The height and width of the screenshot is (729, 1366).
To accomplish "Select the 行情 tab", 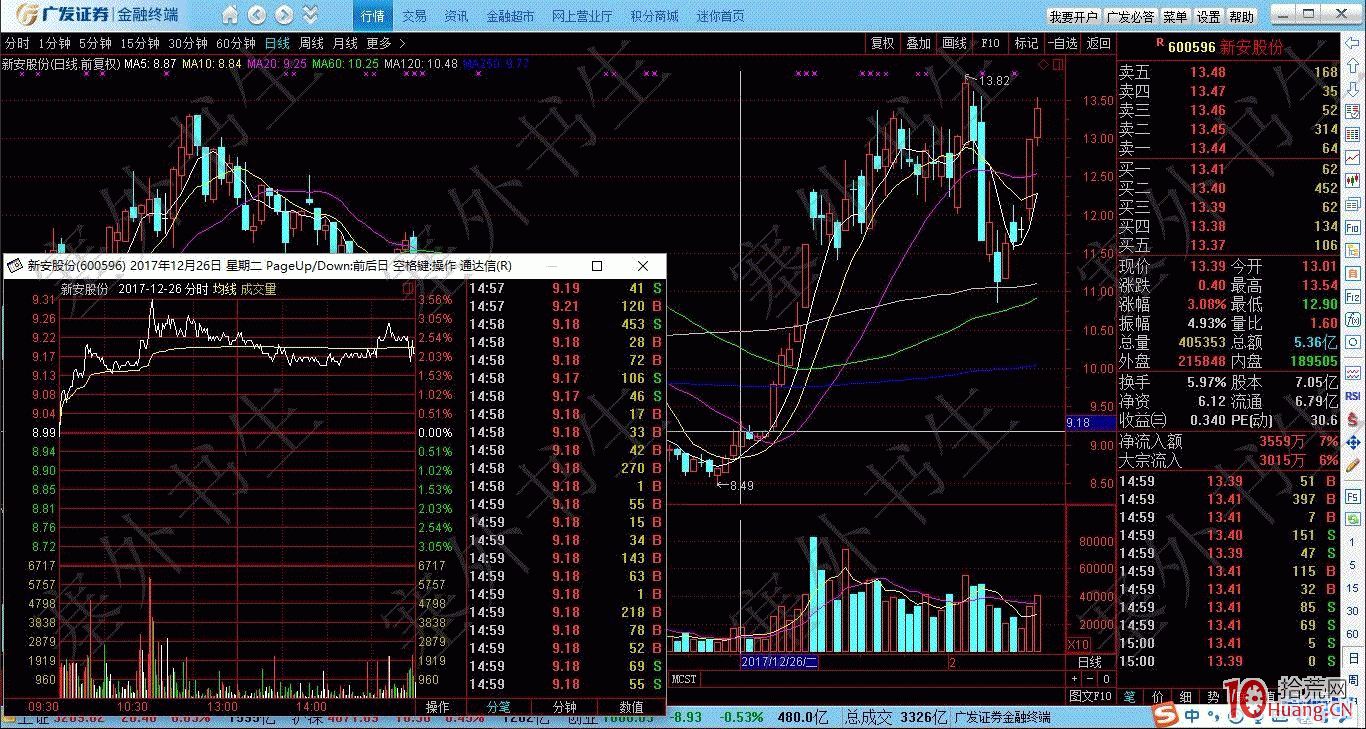I will pos(373,16).
